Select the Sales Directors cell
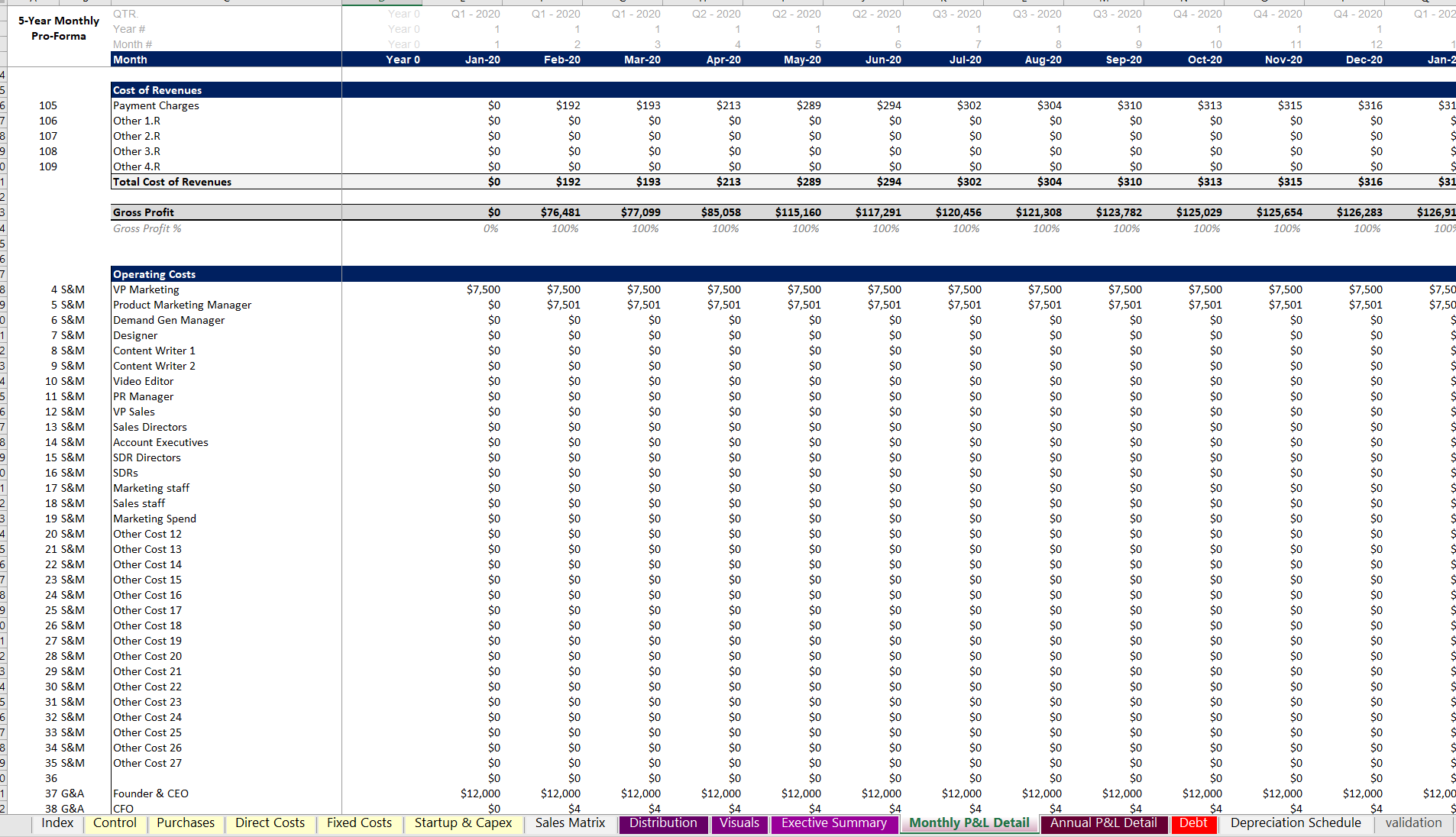Image resolution: width=1456 pixels, height=837 pixels. 150,427
